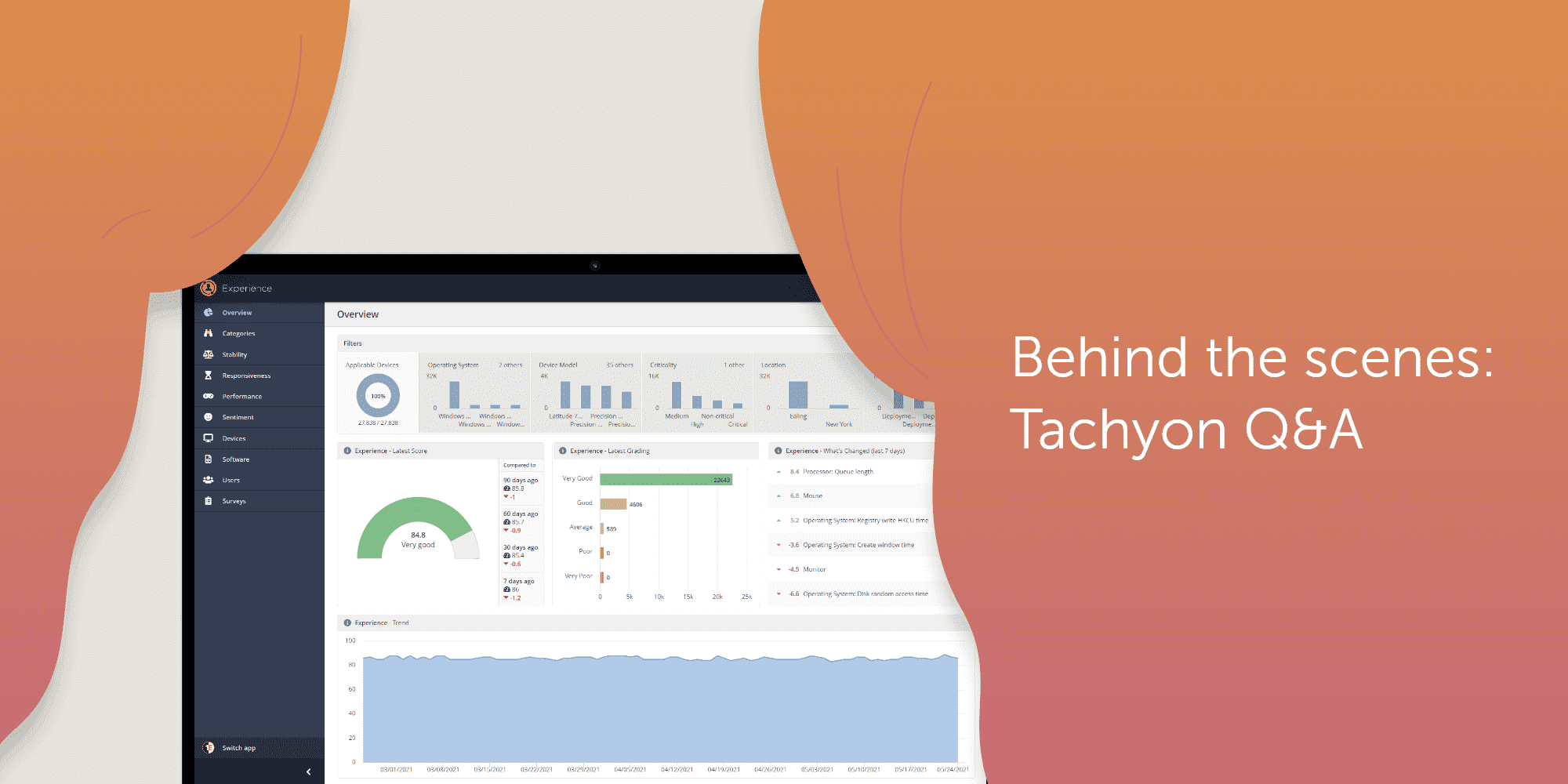1568x784 pixels.
Task: Click 'Processor: Queue length' change row
Action: [x=851, y=472]
